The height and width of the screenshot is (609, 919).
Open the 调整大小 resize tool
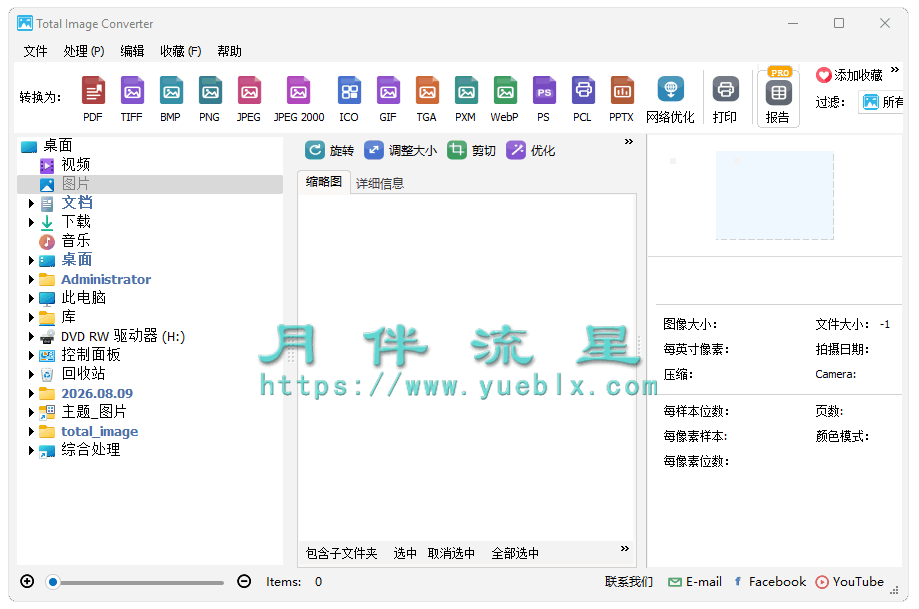click(x=400, y=151)
